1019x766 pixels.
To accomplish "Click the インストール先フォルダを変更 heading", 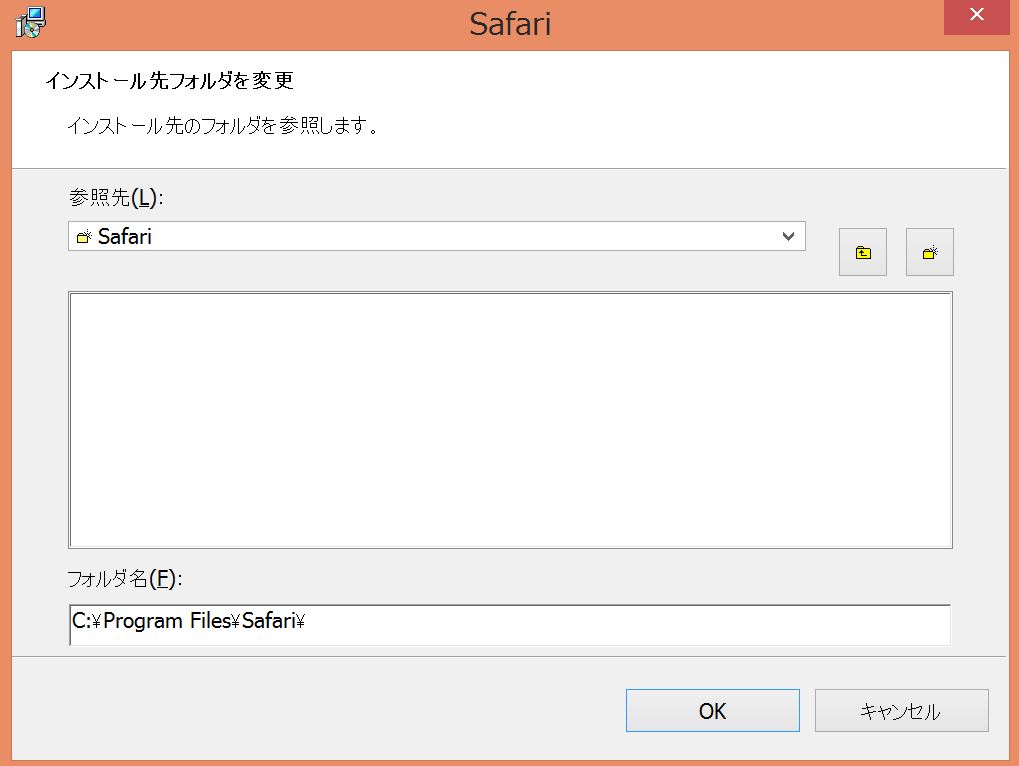I will point(168,80).
